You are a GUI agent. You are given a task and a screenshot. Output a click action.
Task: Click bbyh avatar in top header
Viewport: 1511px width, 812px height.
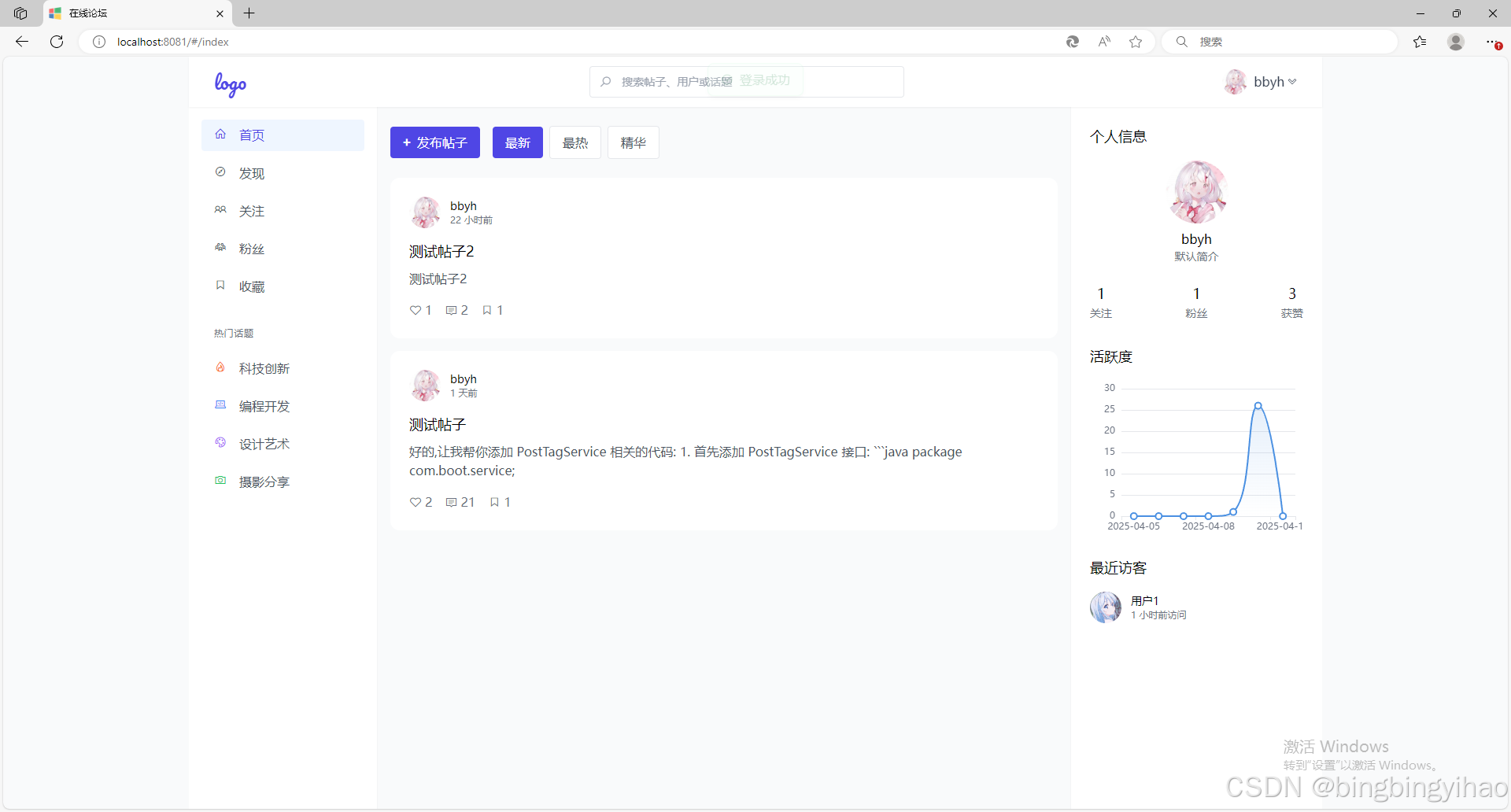tap(1236, 82)
